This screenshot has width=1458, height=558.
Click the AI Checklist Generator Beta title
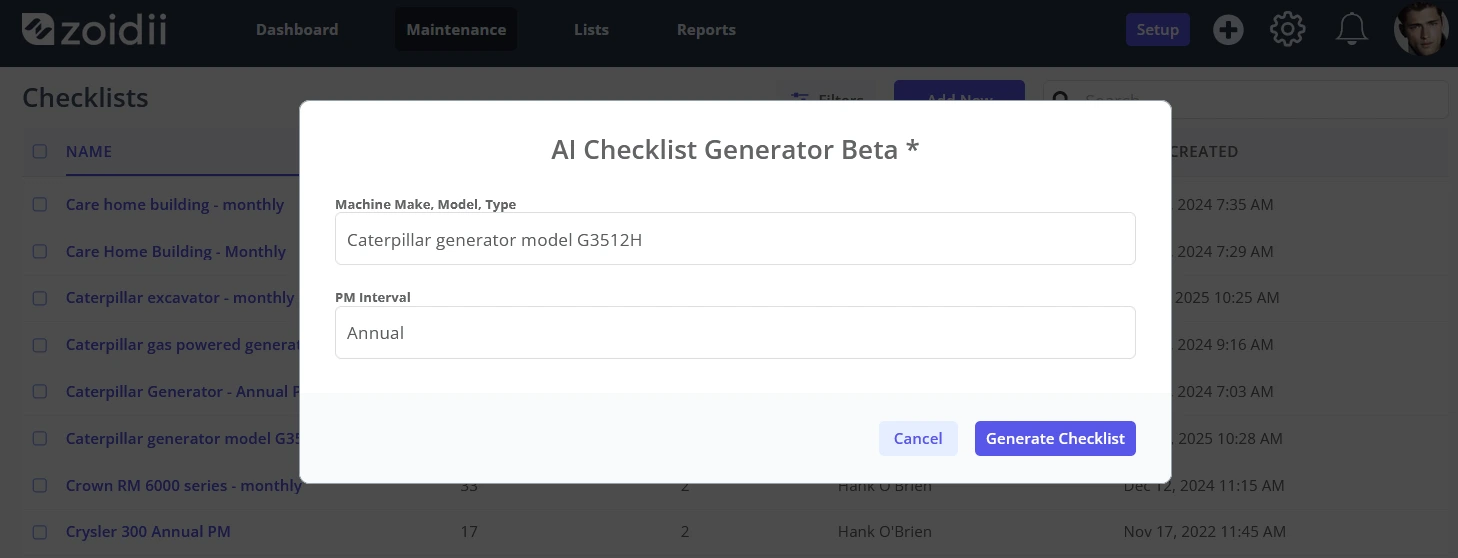735,150
